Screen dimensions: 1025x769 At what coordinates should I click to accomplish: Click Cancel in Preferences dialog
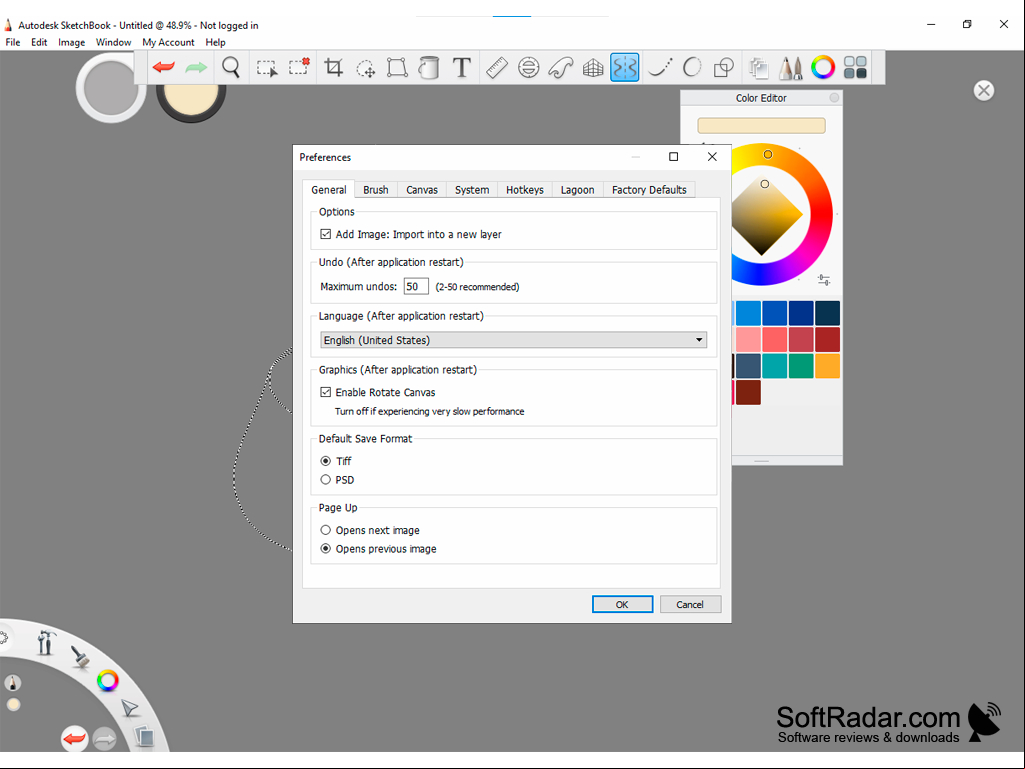pos(690,604)
